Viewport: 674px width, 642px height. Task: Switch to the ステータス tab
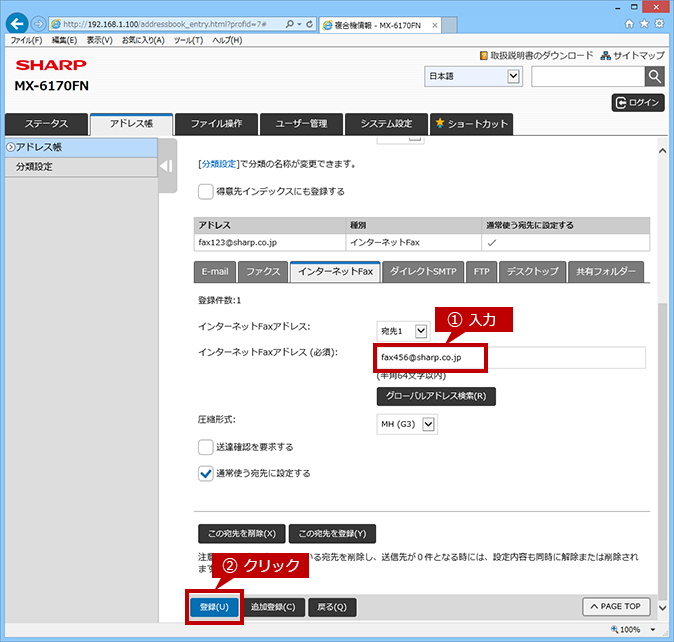pos(46,124)
